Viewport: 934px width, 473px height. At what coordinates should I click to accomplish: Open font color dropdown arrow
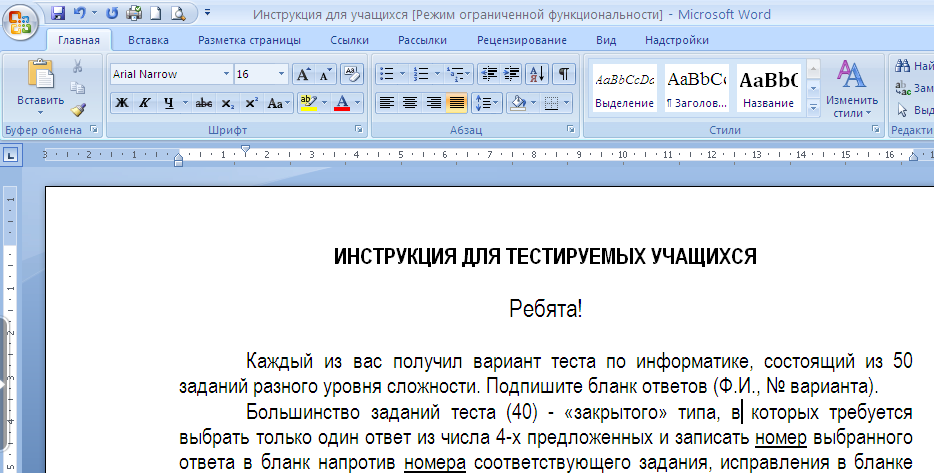357,103
